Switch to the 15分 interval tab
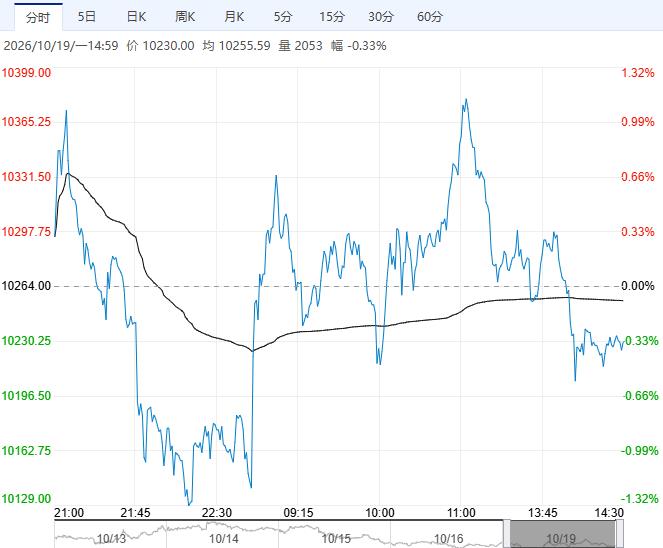 332,17
